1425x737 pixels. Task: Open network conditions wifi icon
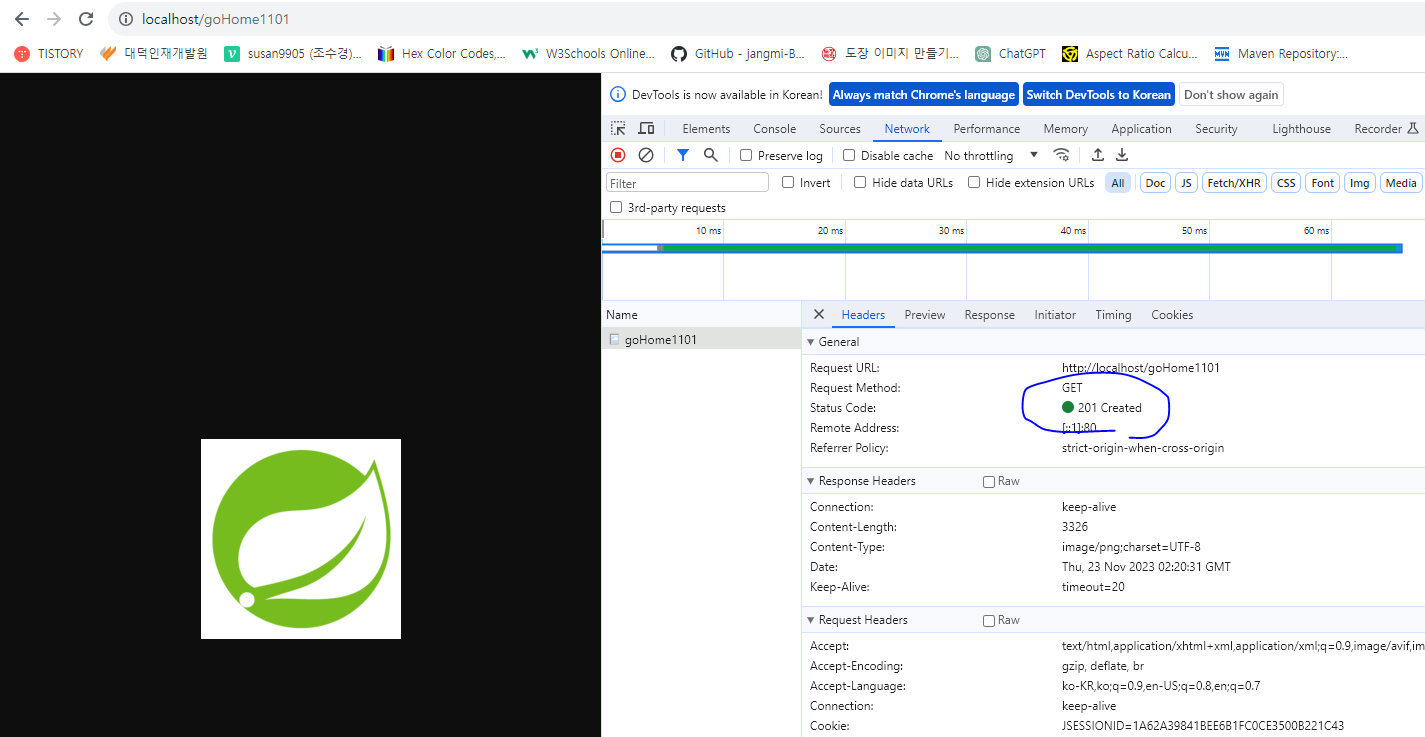[1062, 155]
